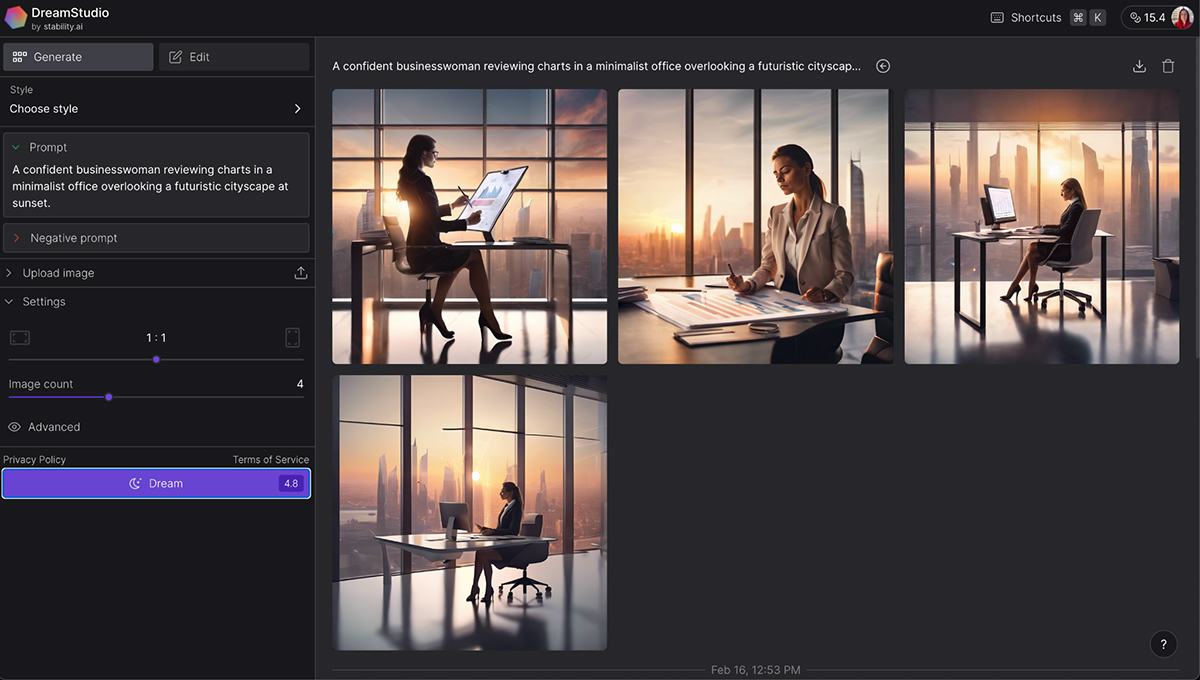Click the upload icon next to Upload image

300,272
